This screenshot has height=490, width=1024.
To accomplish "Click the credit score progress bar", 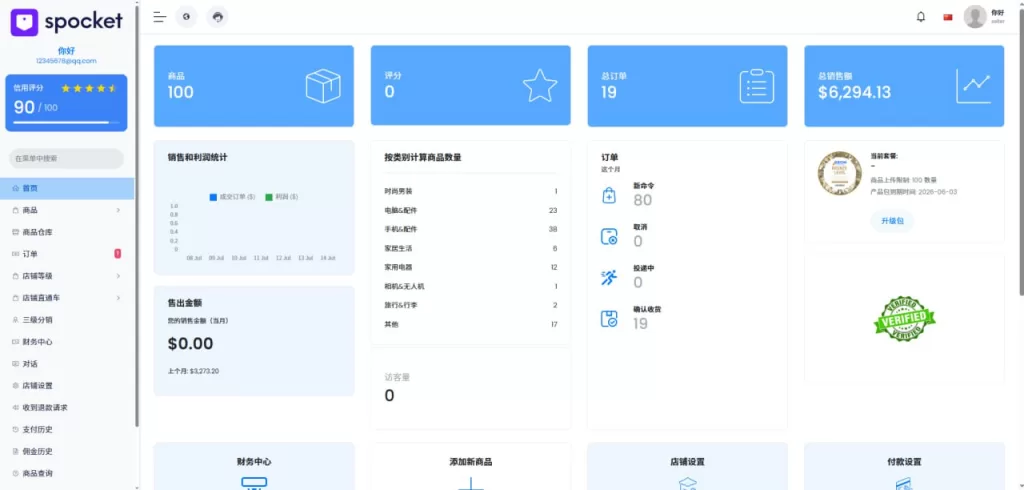I will (x=67, y=122).
